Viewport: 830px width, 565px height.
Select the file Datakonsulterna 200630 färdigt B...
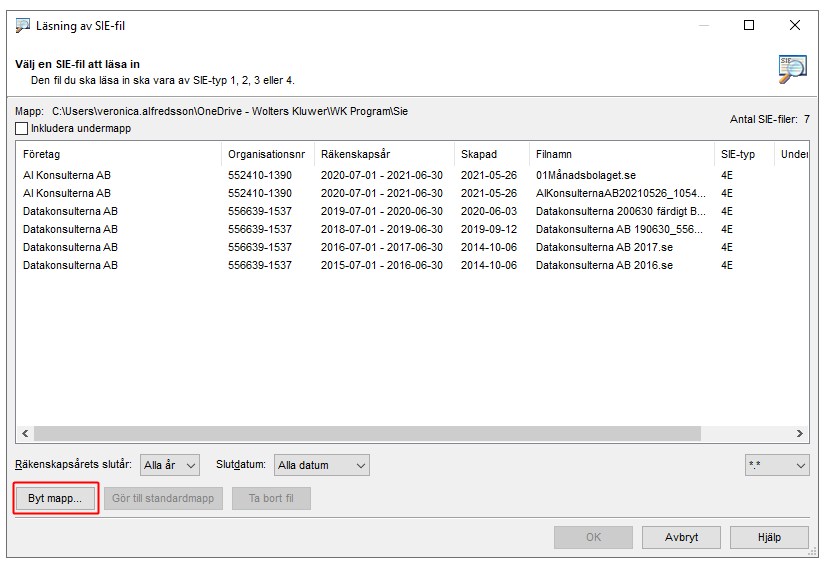[620, 211]
